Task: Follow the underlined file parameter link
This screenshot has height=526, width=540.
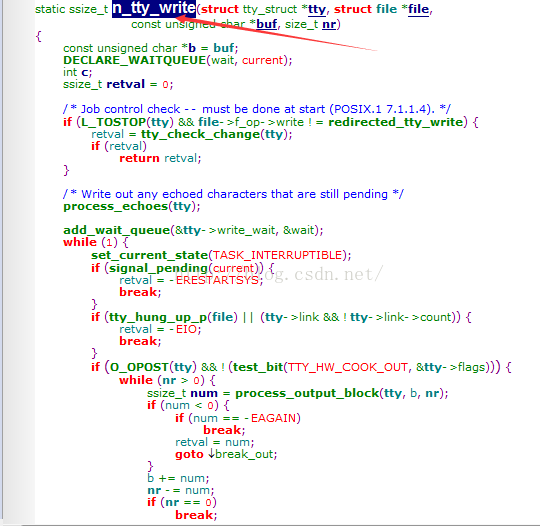Action: point(418,9)
